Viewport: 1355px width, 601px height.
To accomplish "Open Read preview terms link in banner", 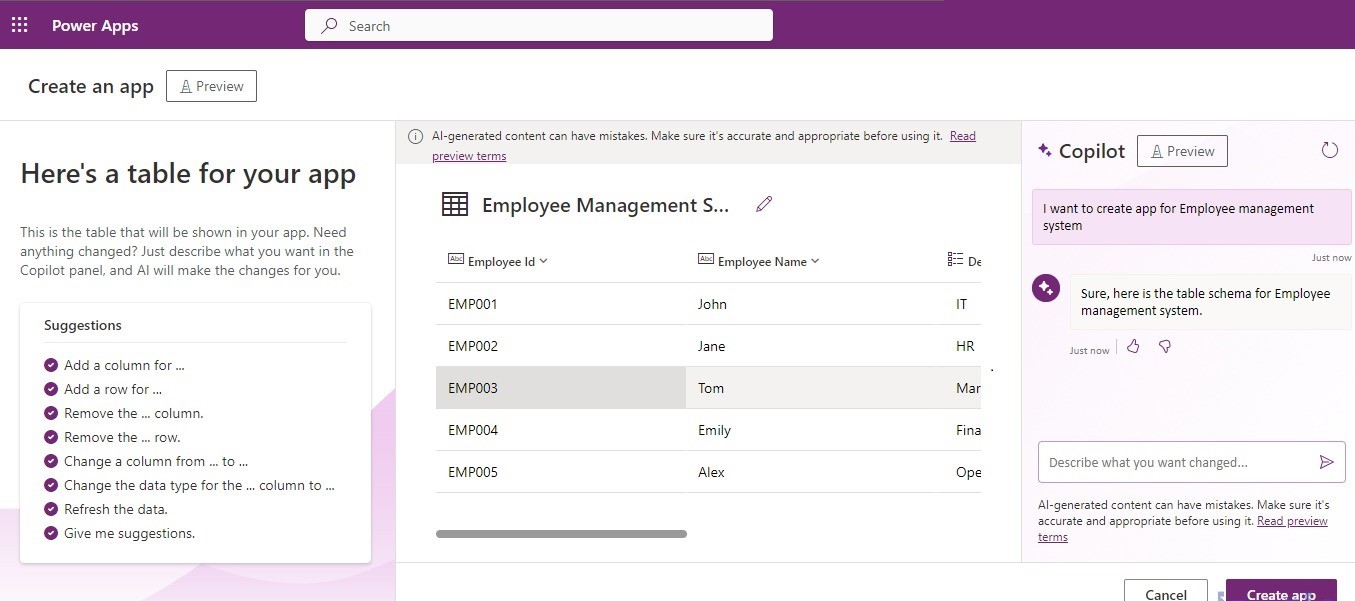I will (x=962, y=136).
